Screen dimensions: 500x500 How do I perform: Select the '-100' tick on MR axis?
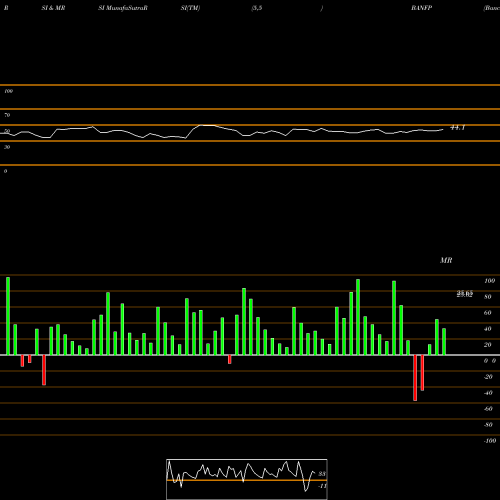[490, 441]
